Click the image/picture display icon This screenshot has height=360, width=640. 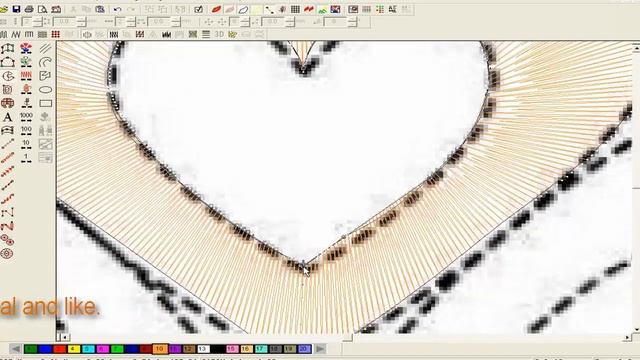pyautogui.click(x=336, y=9)
